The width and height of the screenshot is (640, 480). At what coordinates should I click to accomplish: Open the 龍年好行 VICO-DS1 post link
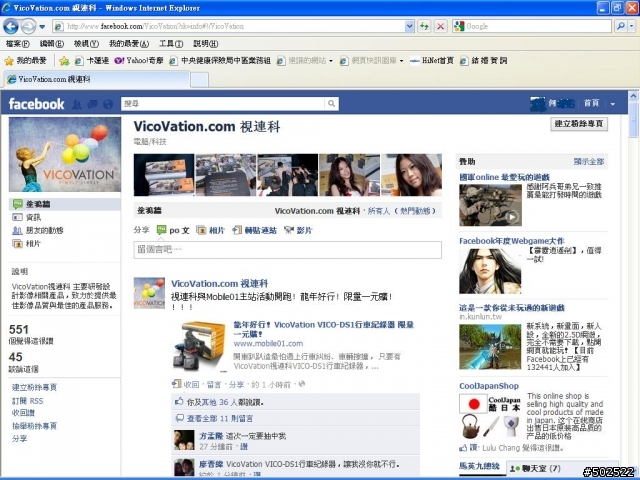pyautogui.click(x=324, y=329)
